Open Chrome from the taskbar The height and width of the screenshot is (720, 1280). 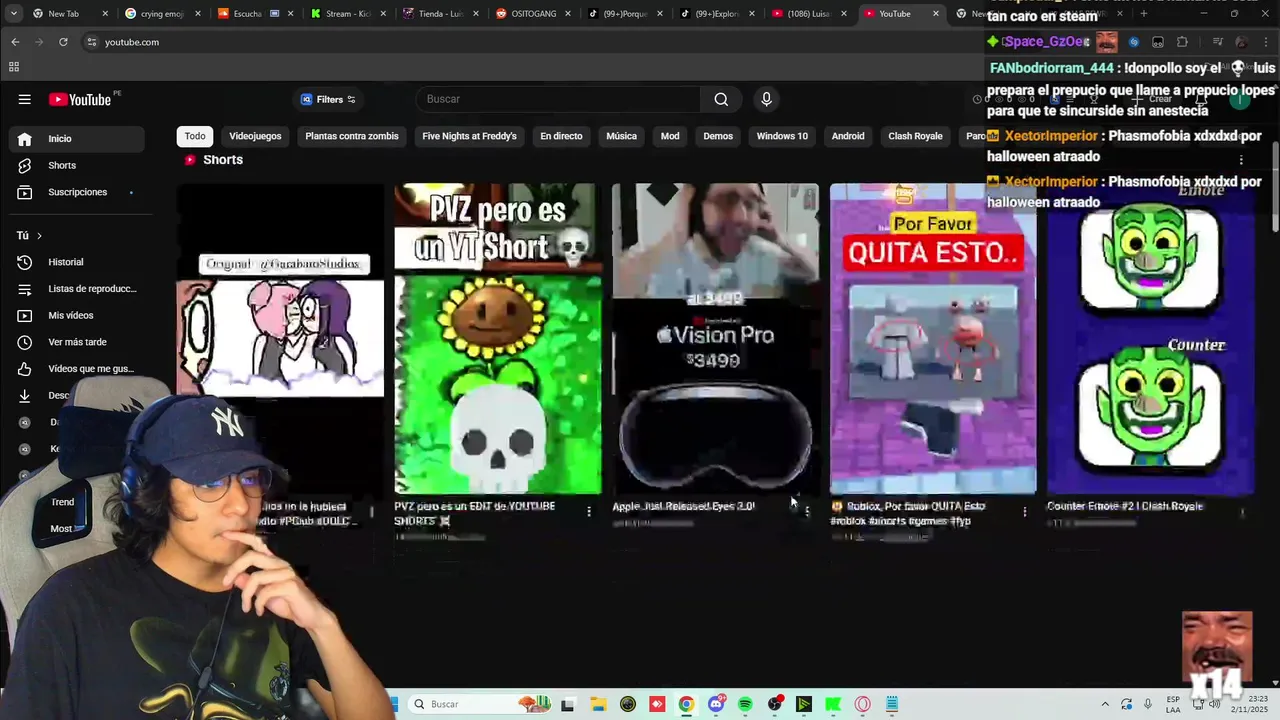pyautogui.click(x=686, y=704)
